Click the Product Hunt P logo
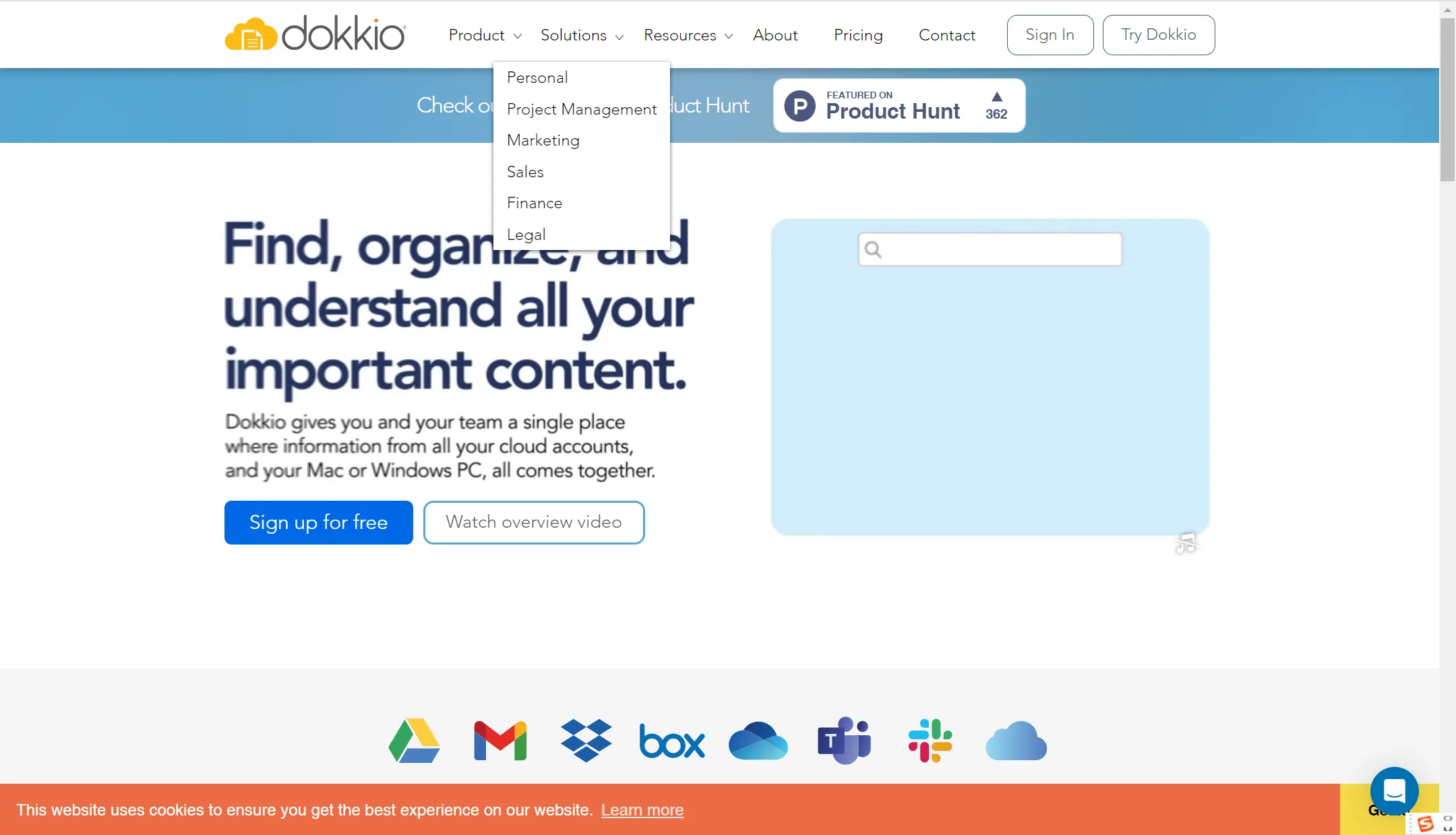This screenshot has width=1456, height=835. pos(800,106)
